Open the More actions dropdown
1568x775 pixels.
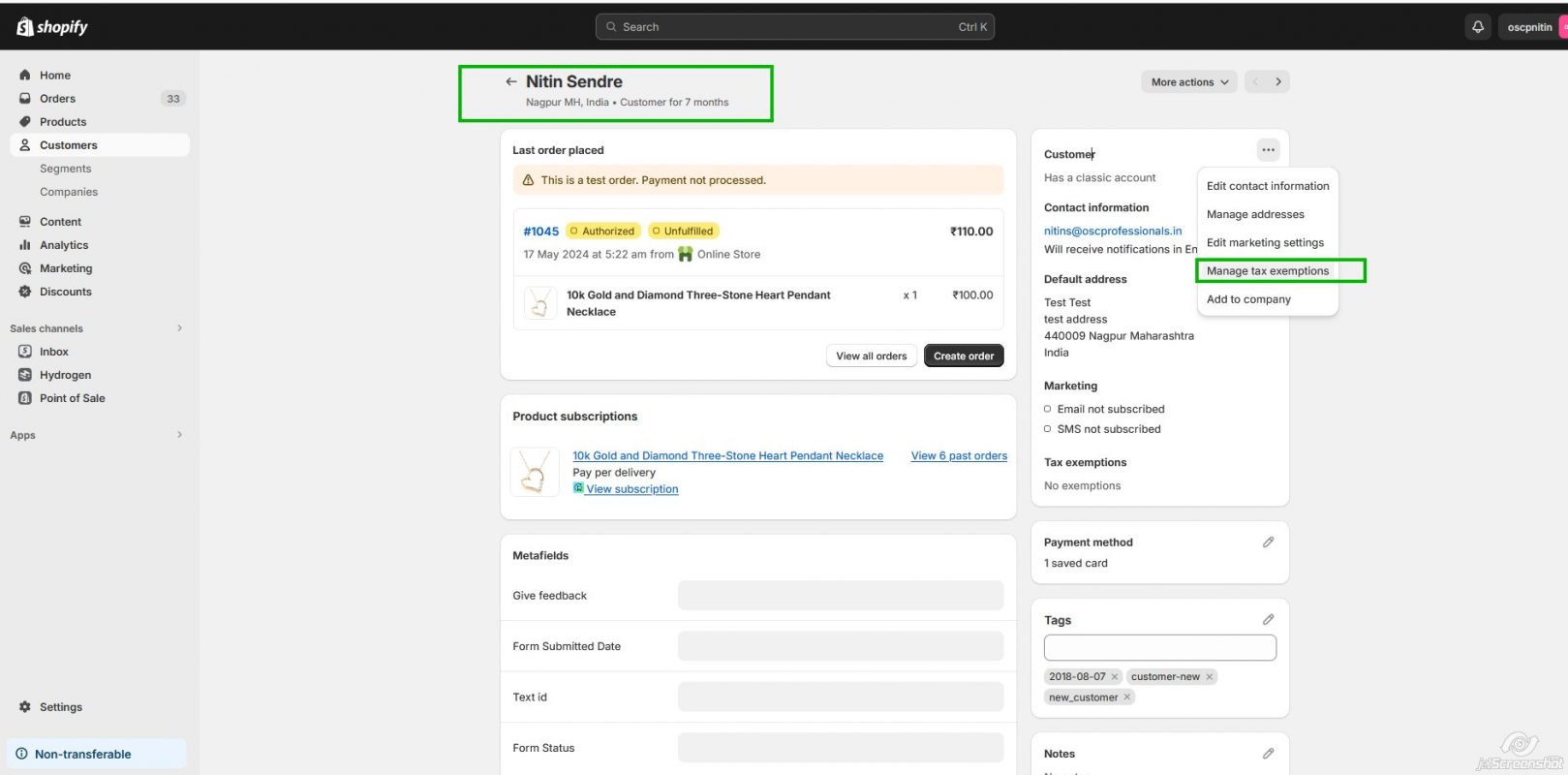click(x=1189, y=82)
